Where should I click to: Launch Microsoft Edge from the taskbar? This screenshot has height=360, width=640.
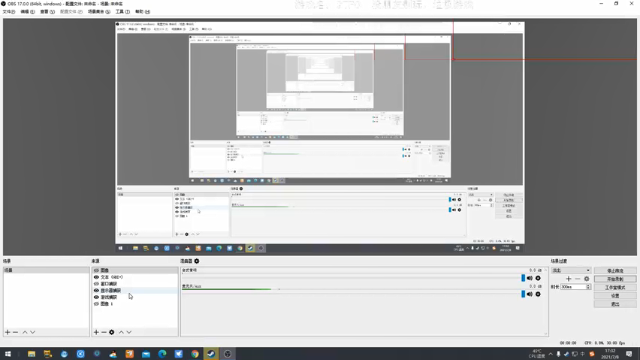(162, 354)
